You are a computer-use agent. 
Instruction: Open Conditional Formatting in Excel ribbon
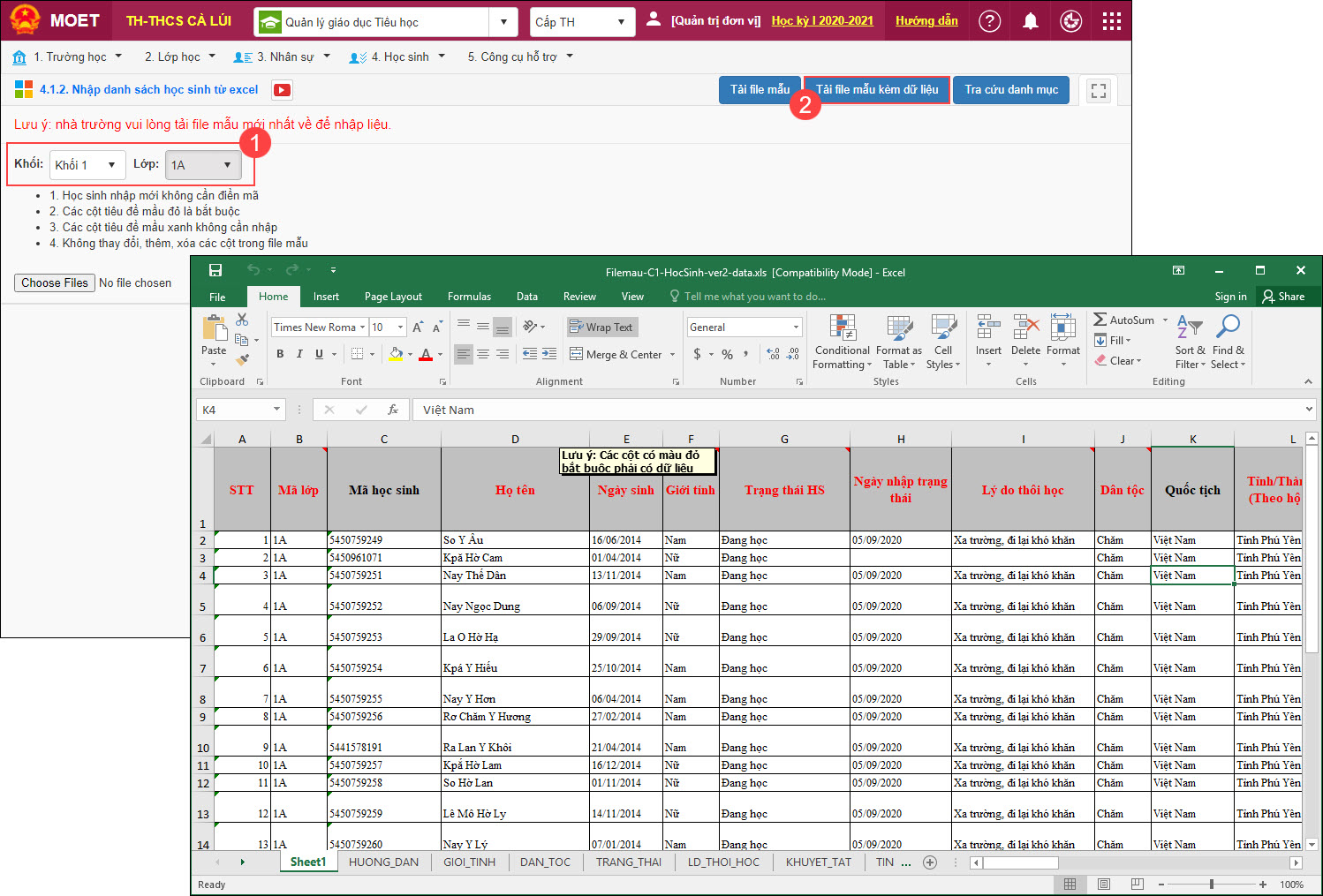coord(842,342)
